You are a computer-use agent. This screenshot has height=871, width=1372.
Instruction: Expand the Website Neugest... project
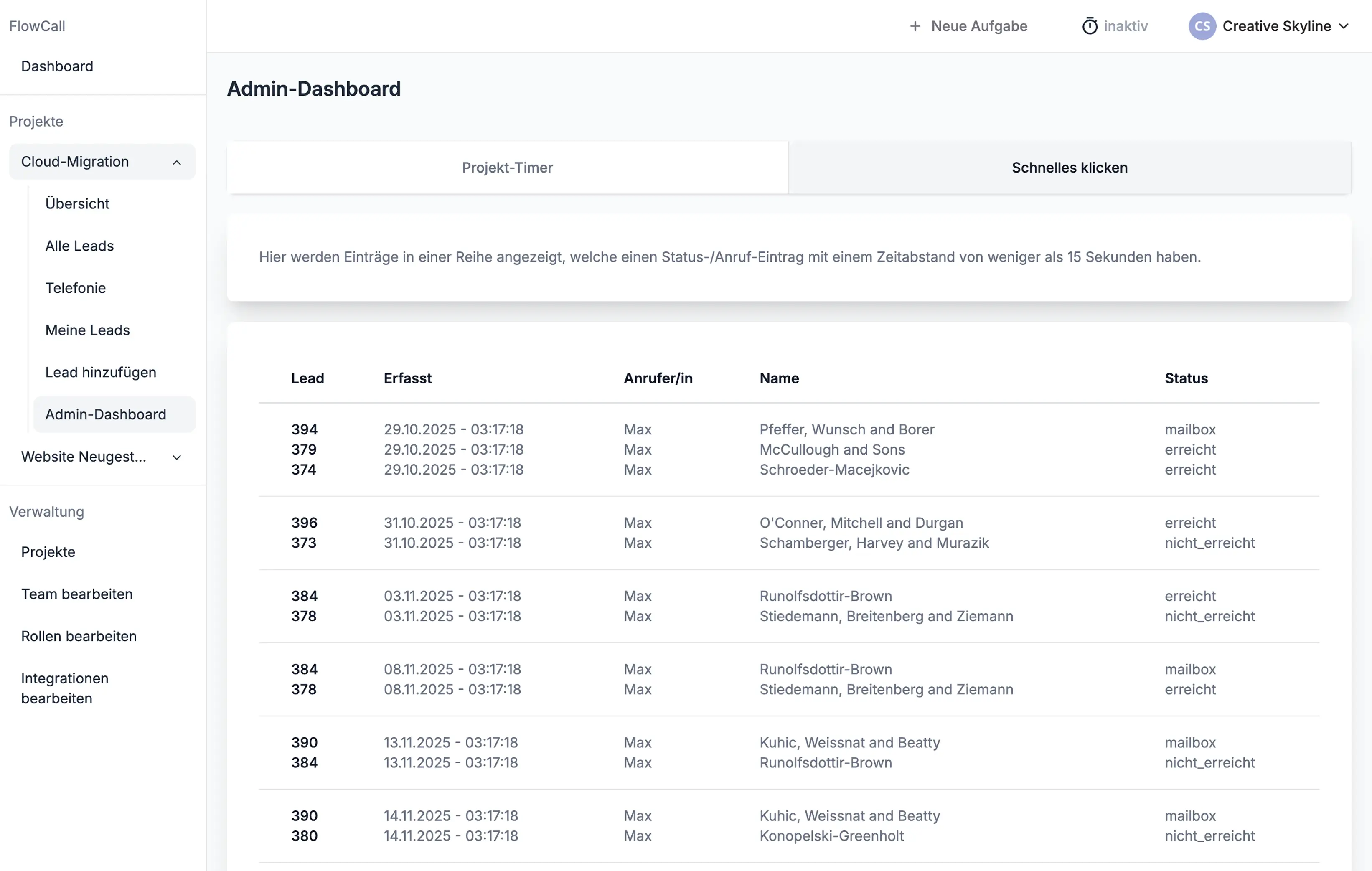point(177,457)
